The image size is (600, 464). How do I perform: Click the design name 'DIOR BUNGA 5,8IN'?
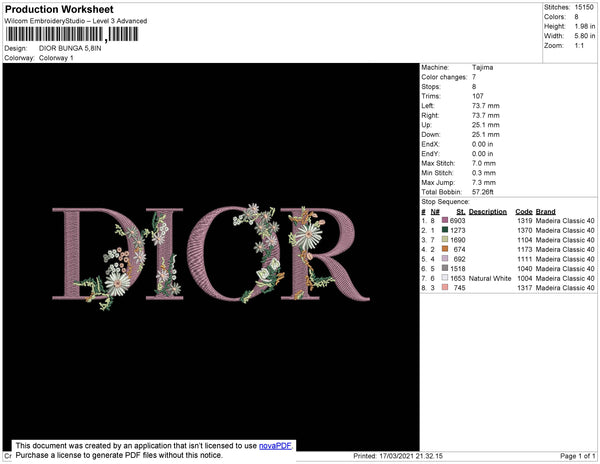coord(70,49)
